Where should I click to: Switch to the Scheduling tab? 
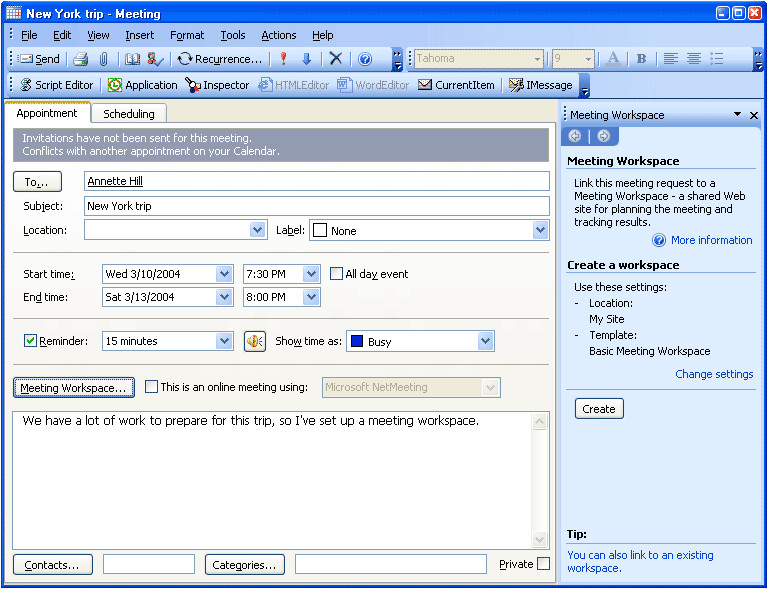tap(129, 114)
